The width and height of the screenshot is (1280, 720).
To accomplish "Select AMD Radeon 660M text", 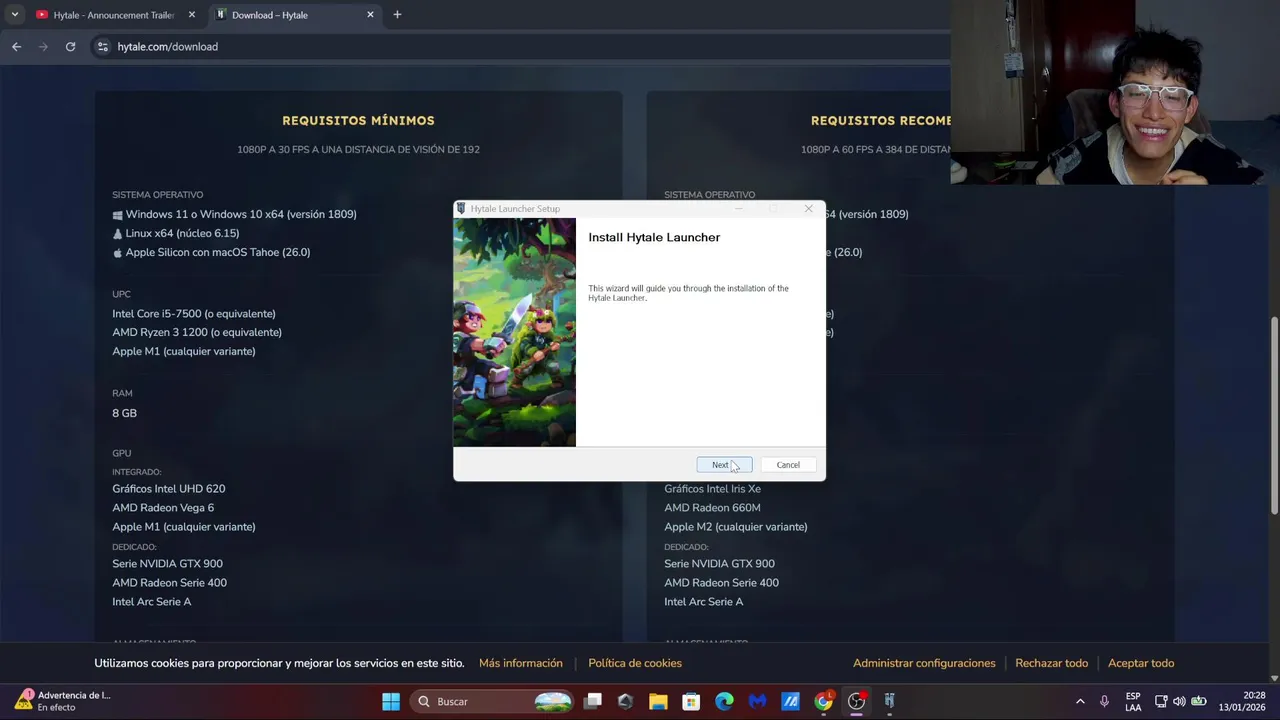I will point(712,508).
